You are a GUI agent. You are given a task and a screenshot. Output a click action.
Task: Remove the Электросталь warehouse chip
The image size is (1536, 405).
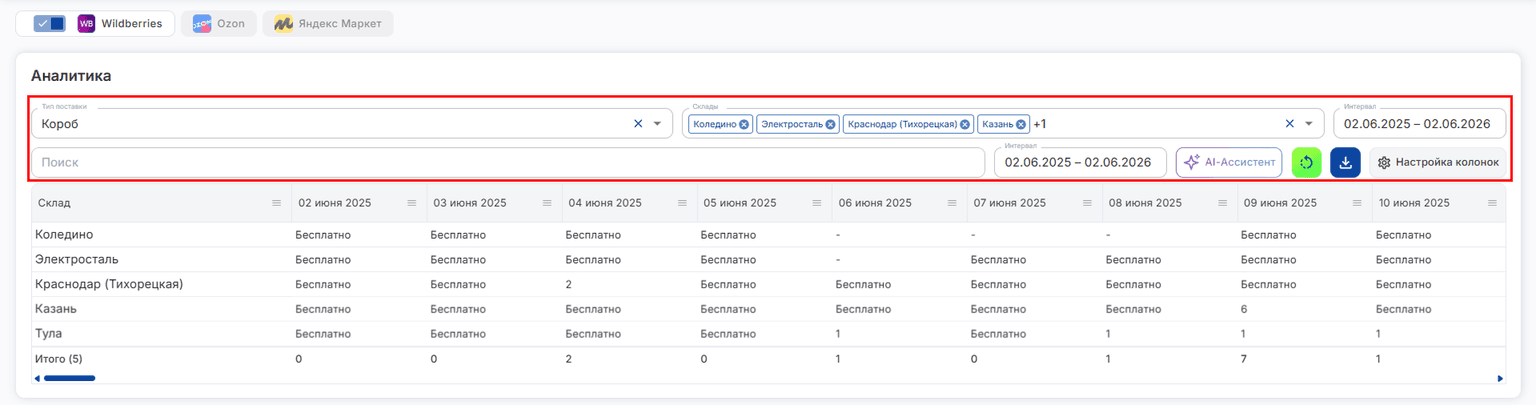coord(830,124)
